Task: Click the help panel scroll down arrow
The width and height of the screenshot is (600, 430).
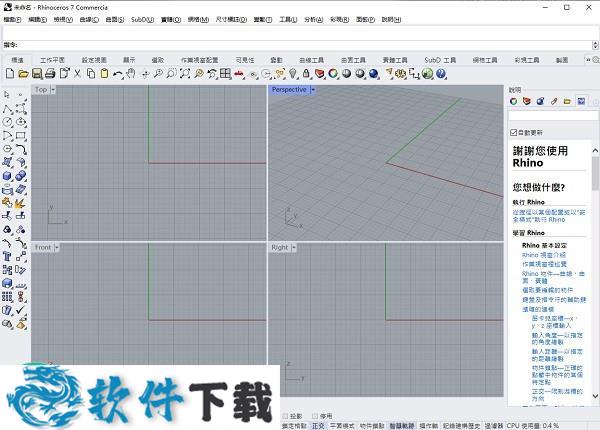Action: pos(595,396)
